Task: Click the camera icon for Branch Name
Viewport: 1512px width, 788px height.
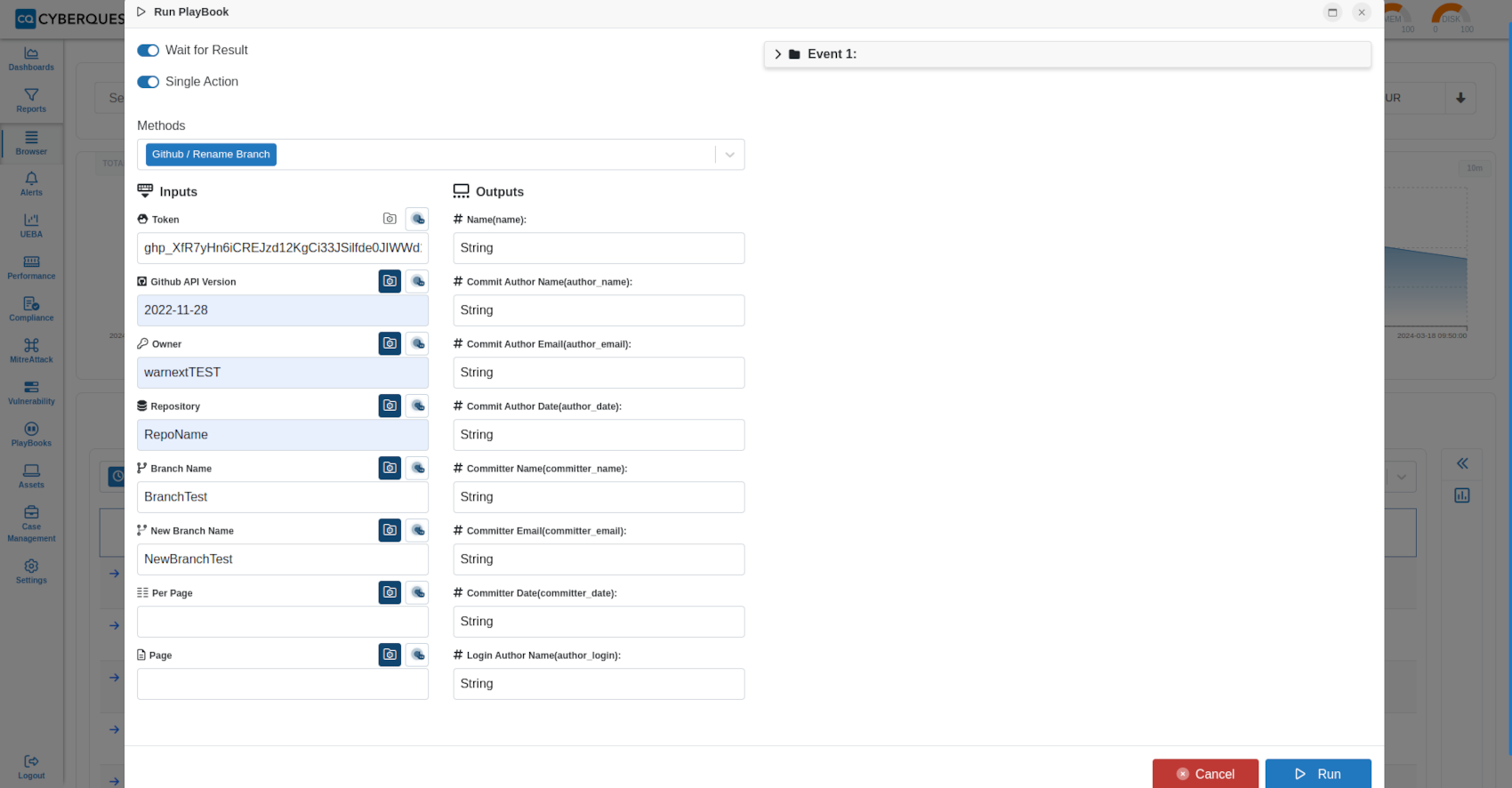Action: (x=390, y=468)
